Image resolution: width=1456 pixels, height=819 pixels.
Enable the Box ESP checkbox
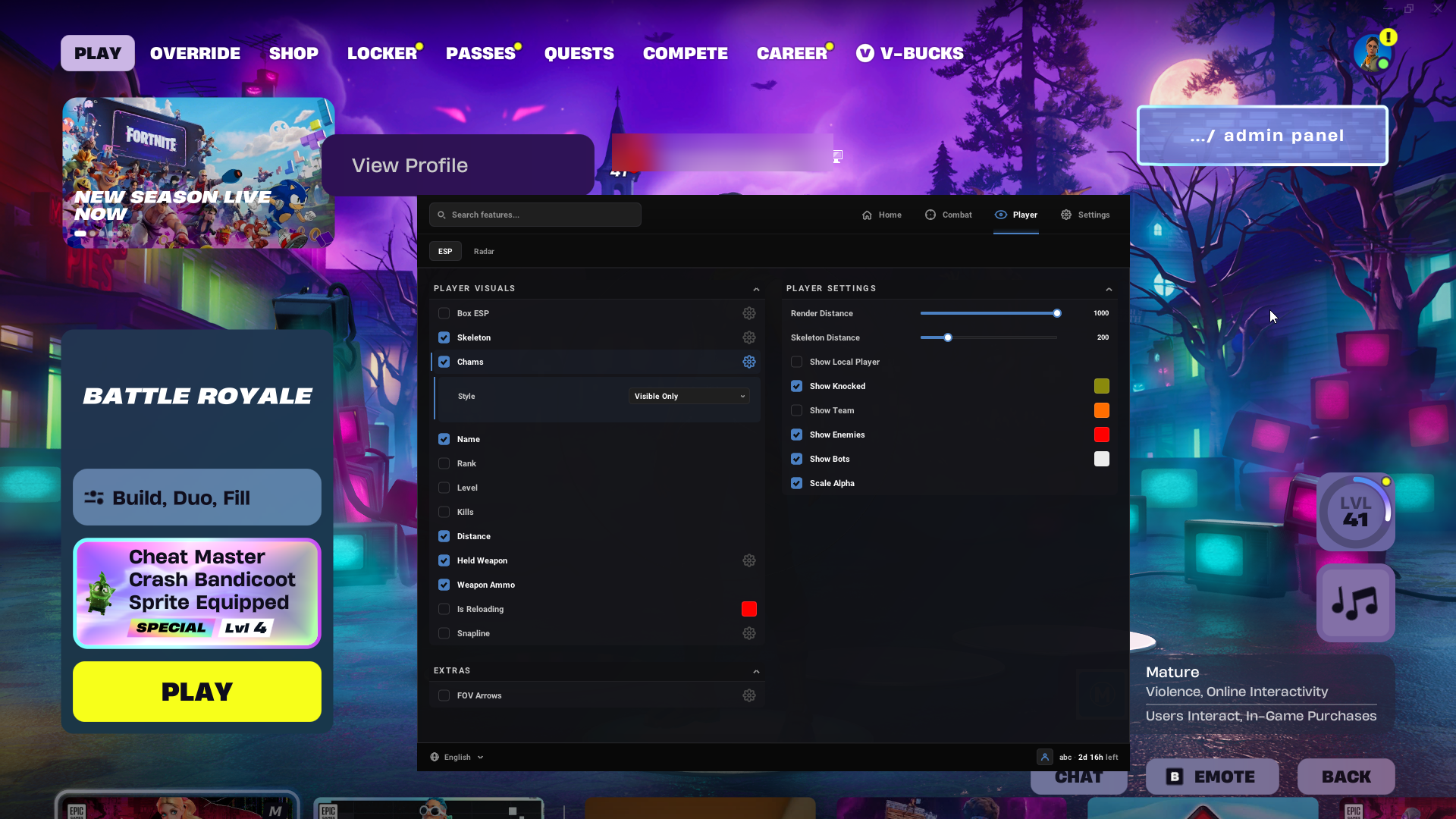coord(444,313)
